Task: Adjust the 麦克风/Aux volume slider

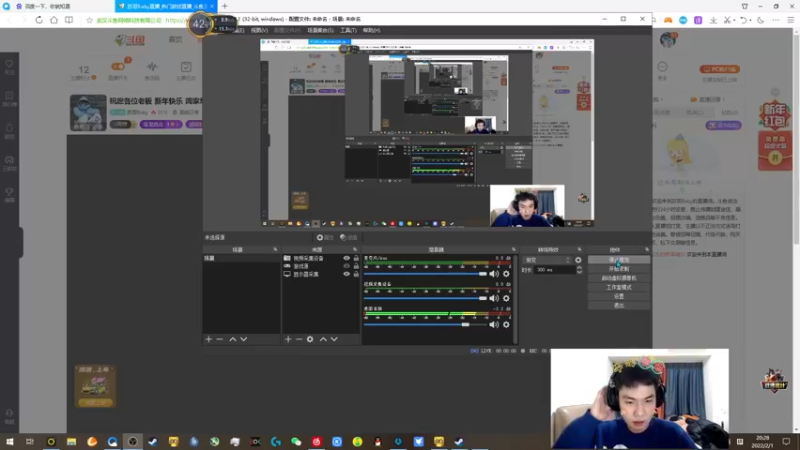Action: (x=426, y=274)
